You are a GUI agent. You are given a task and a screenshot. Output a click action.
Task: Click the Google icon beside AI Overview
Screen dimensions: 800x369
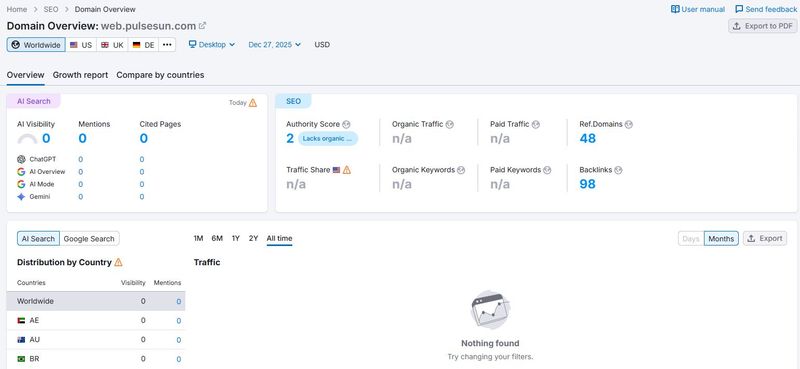pyautogui.click(x=21, y=171)
